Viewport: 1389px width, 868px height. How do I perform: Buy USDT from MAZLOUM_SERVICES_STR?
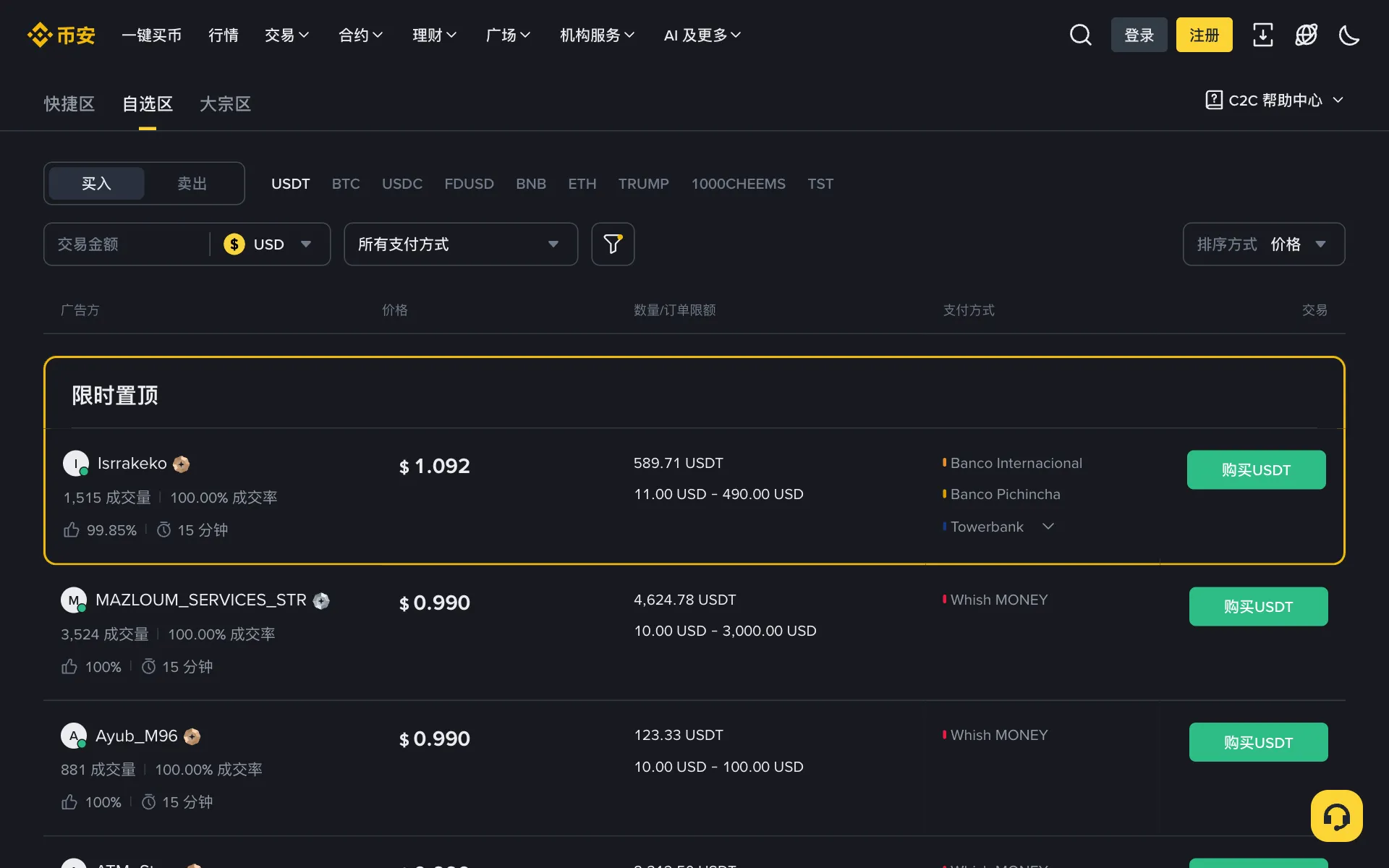[1259, 606]
